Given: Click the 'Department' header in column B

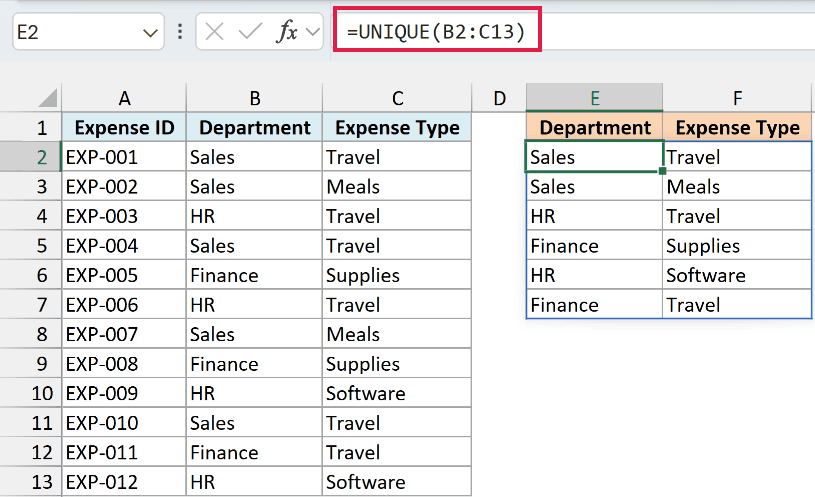Looking at the screenshot, I should [254, 127].
